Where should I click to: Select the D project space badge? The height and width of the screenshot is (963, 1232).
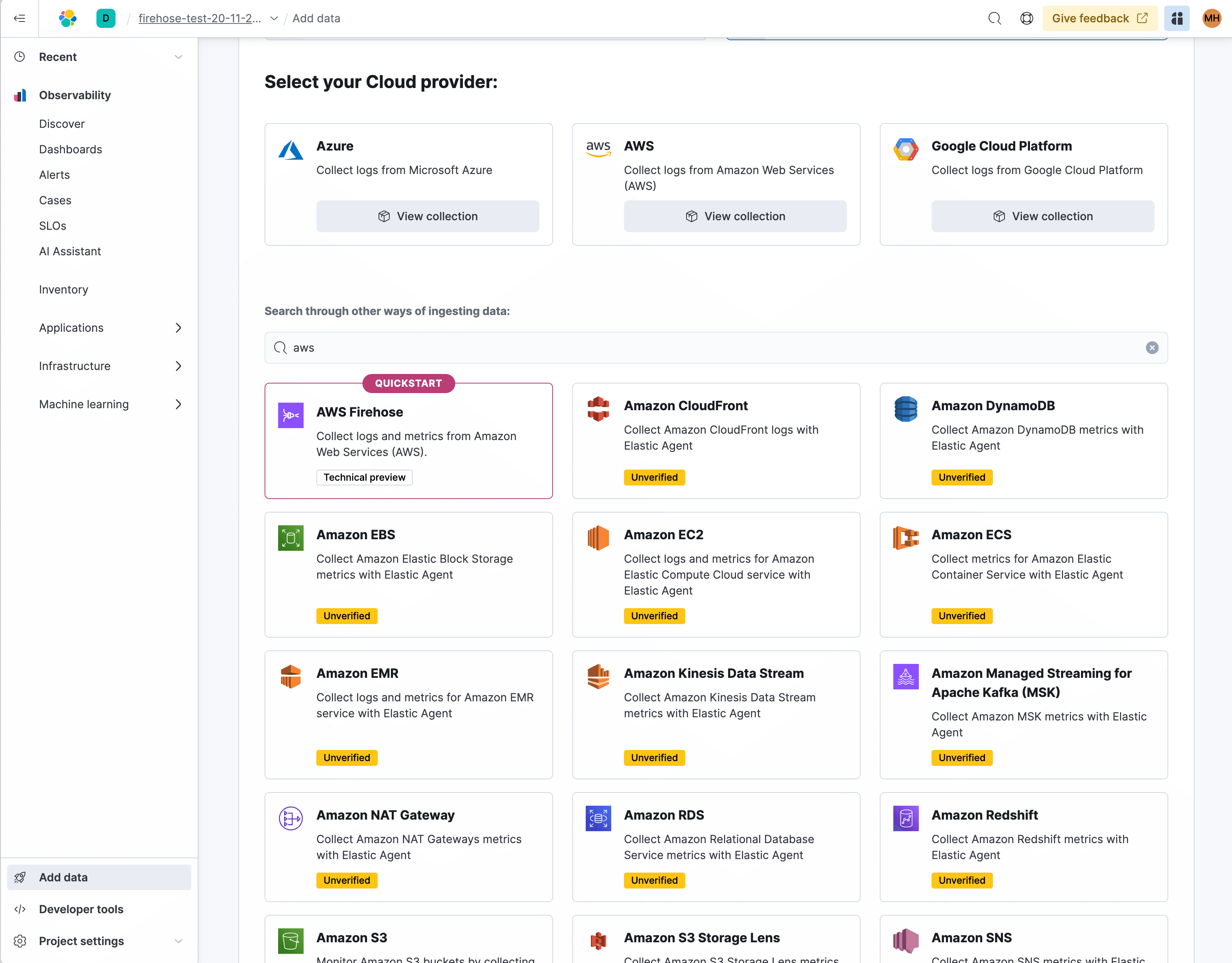(106, 18)
